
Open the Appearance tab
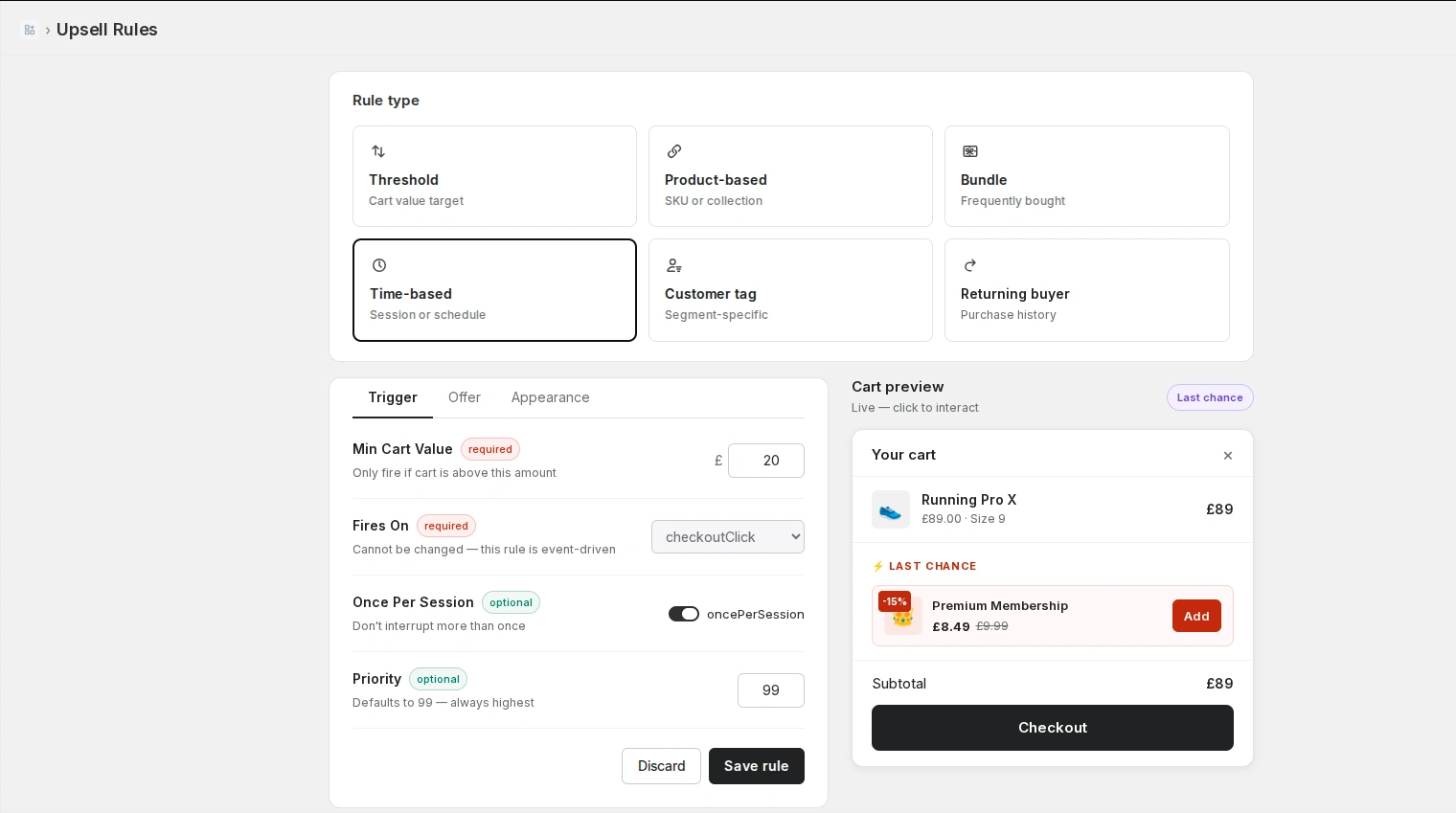coord(550,397)
